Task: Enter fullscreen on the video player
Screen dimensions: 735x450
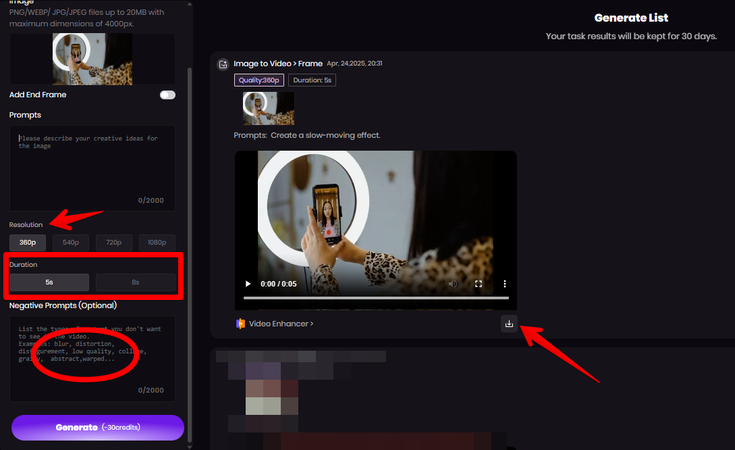Action: (x=479, y=284)
